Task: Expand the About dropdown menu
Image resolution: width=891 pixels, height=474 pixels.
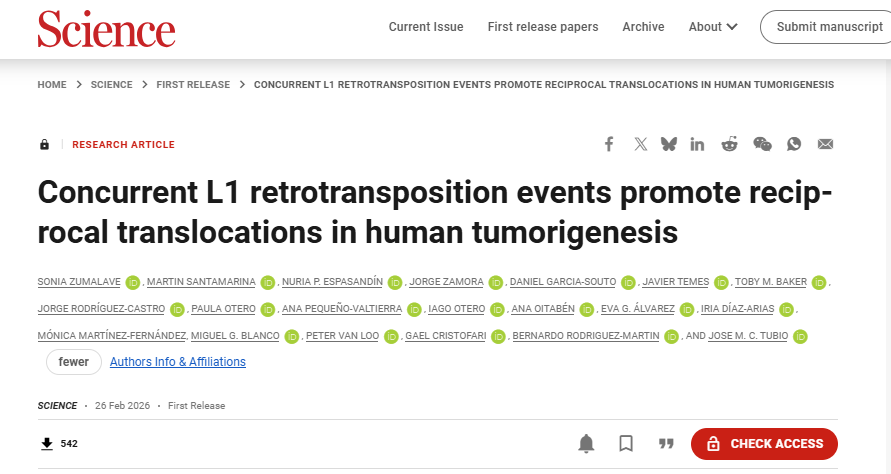Action: (x=713, y=27)
